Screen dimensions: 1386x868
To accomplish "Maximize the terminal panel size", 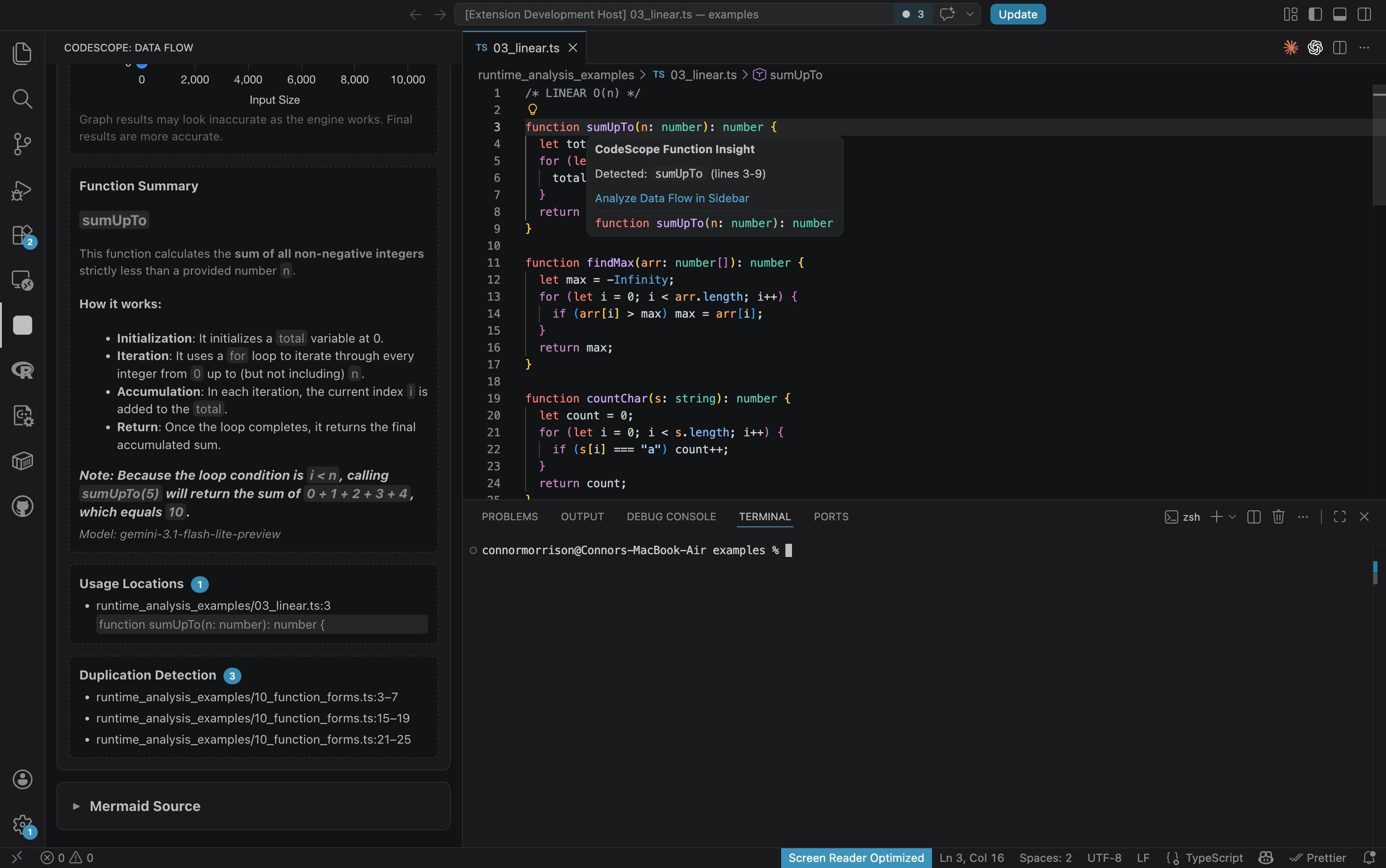I will click(x=1339, y=516).
